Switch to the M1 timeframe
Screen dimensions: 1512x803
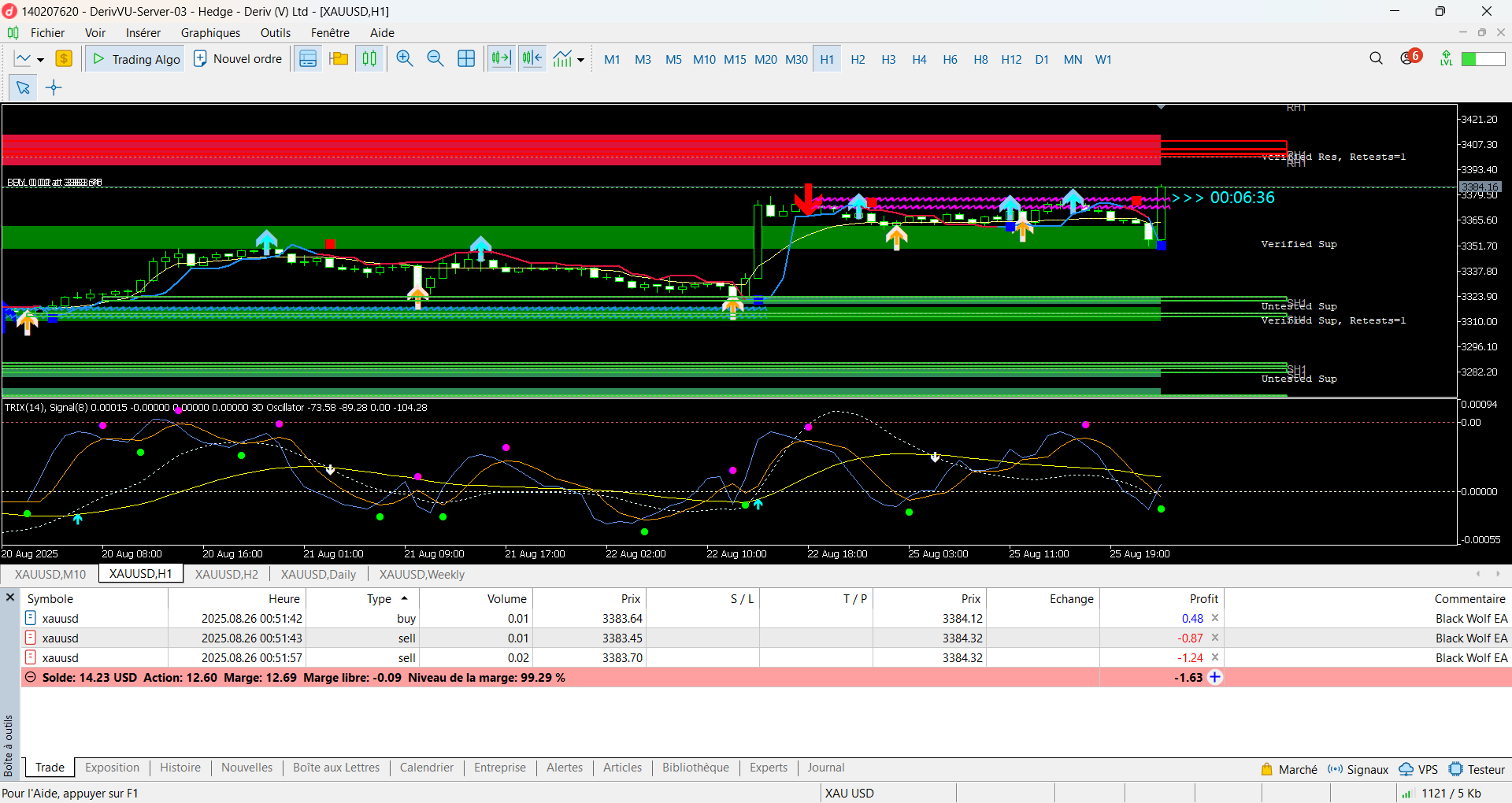(612, 60)
